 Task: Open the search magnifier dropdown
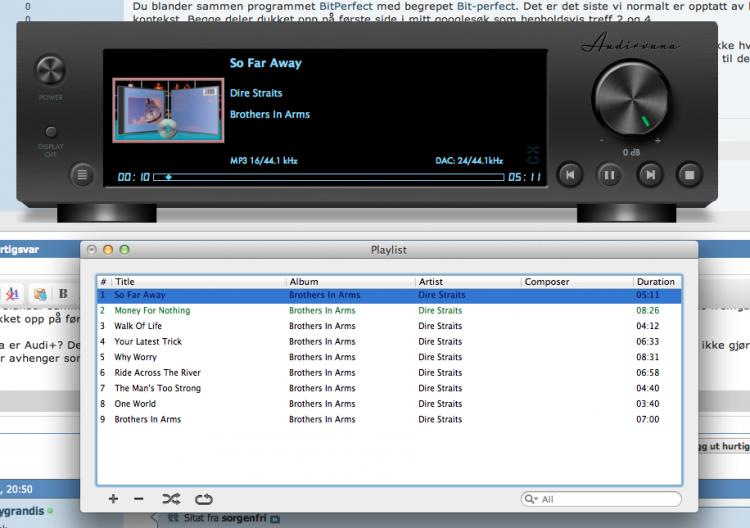(x=531, y=499)
